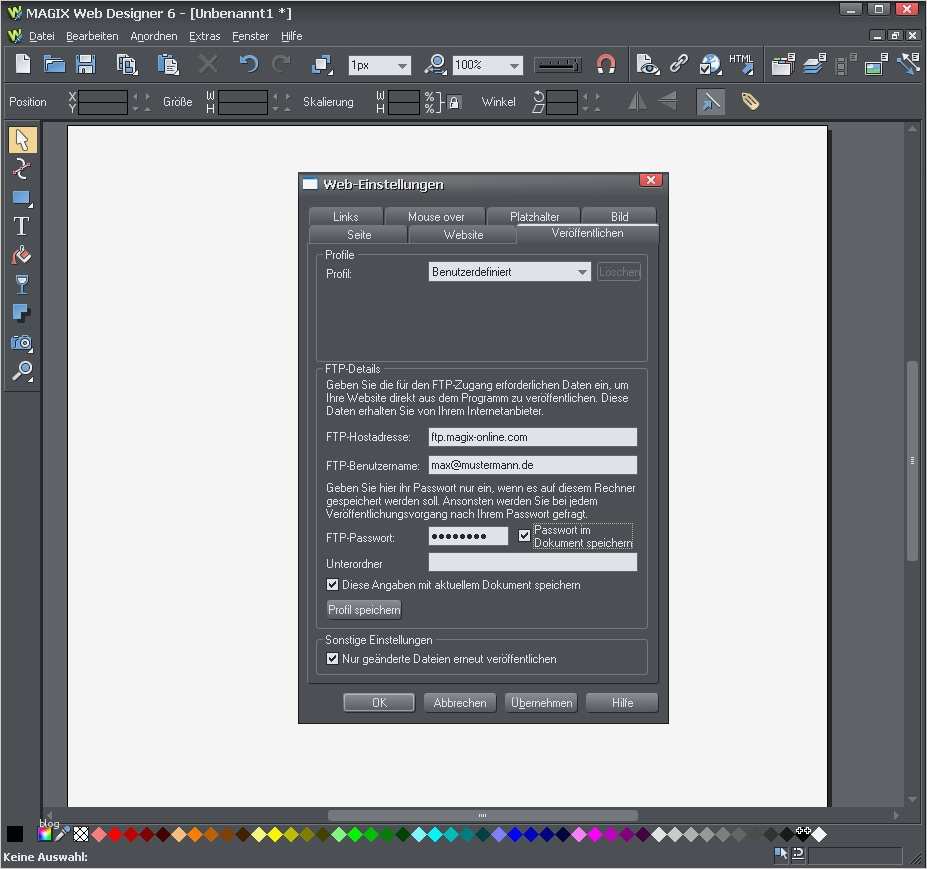Select the Text tool
927x869 pixels.
point(21,225)
